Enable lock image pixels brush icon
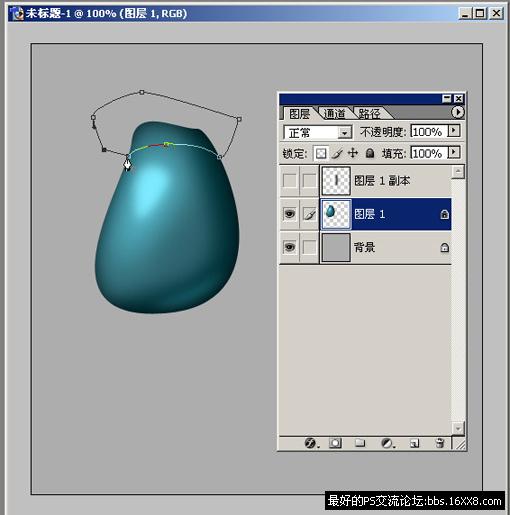 [338, 153]
